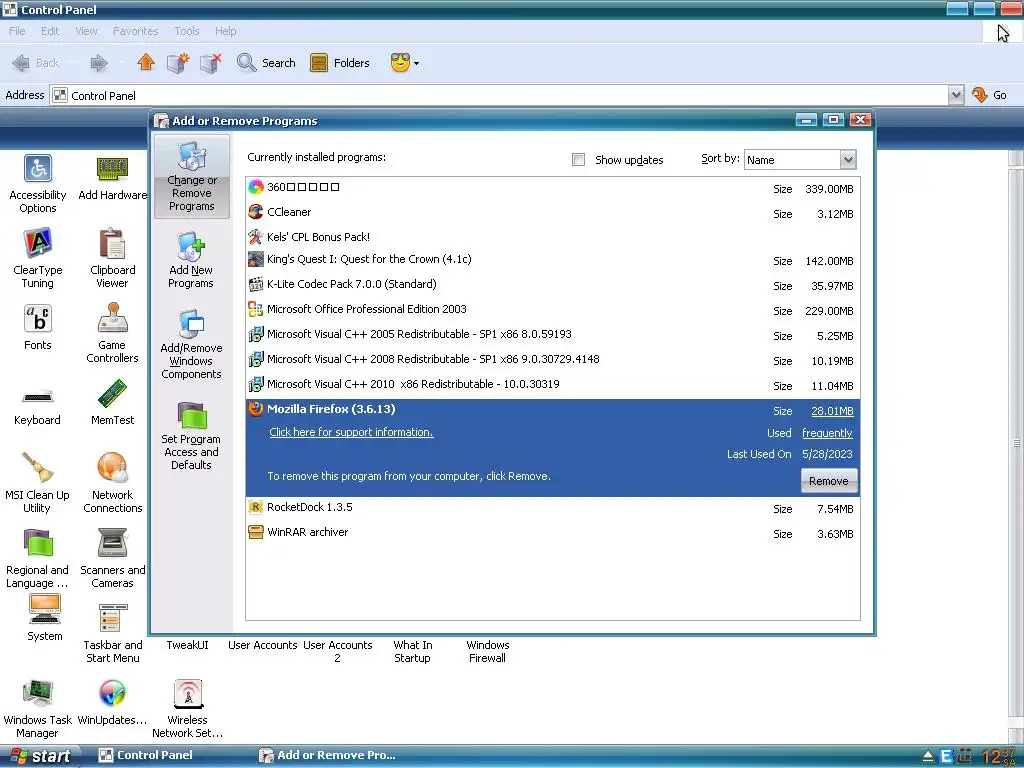Open the Help menu
The height and width of the screenshot is (768, 1024).
click(225, 31)
